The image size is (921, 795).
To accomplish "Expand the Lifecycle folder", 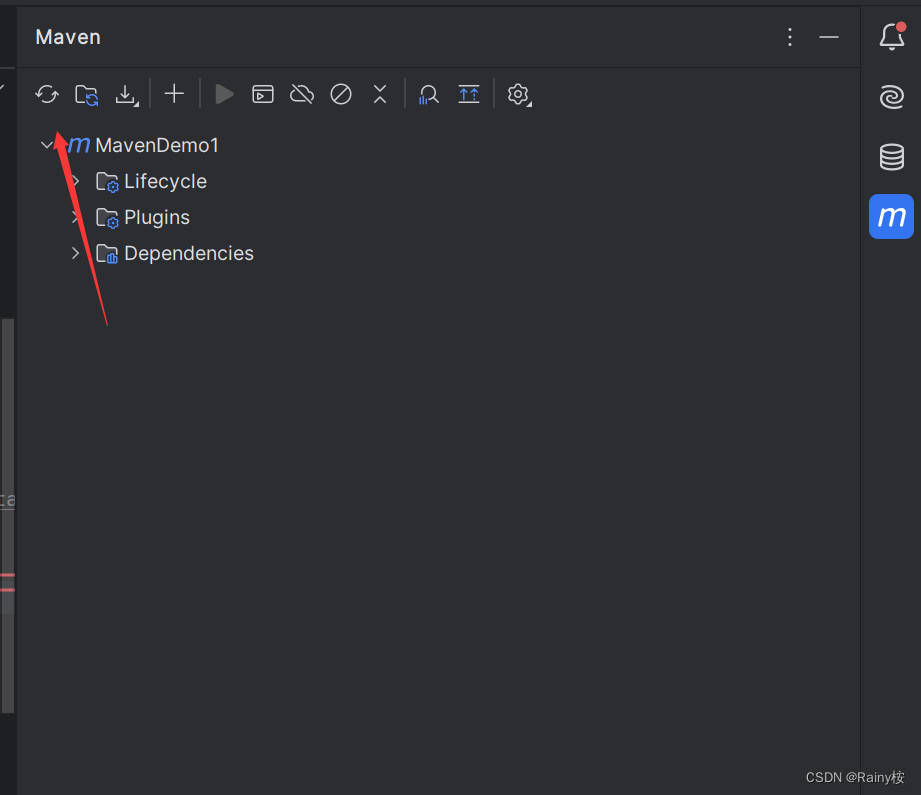I will pos(75,181).
